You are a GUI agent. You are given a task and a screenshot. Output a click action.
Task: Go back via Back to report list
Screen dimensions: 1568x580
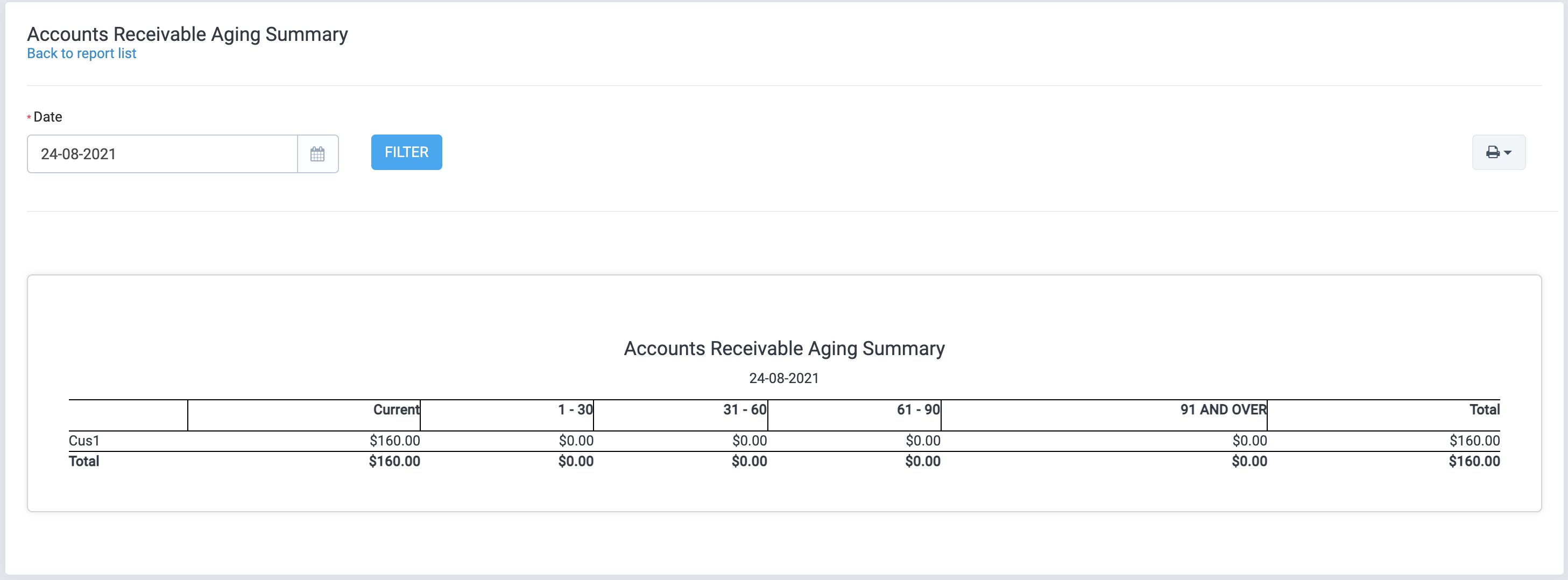point(82,54)
